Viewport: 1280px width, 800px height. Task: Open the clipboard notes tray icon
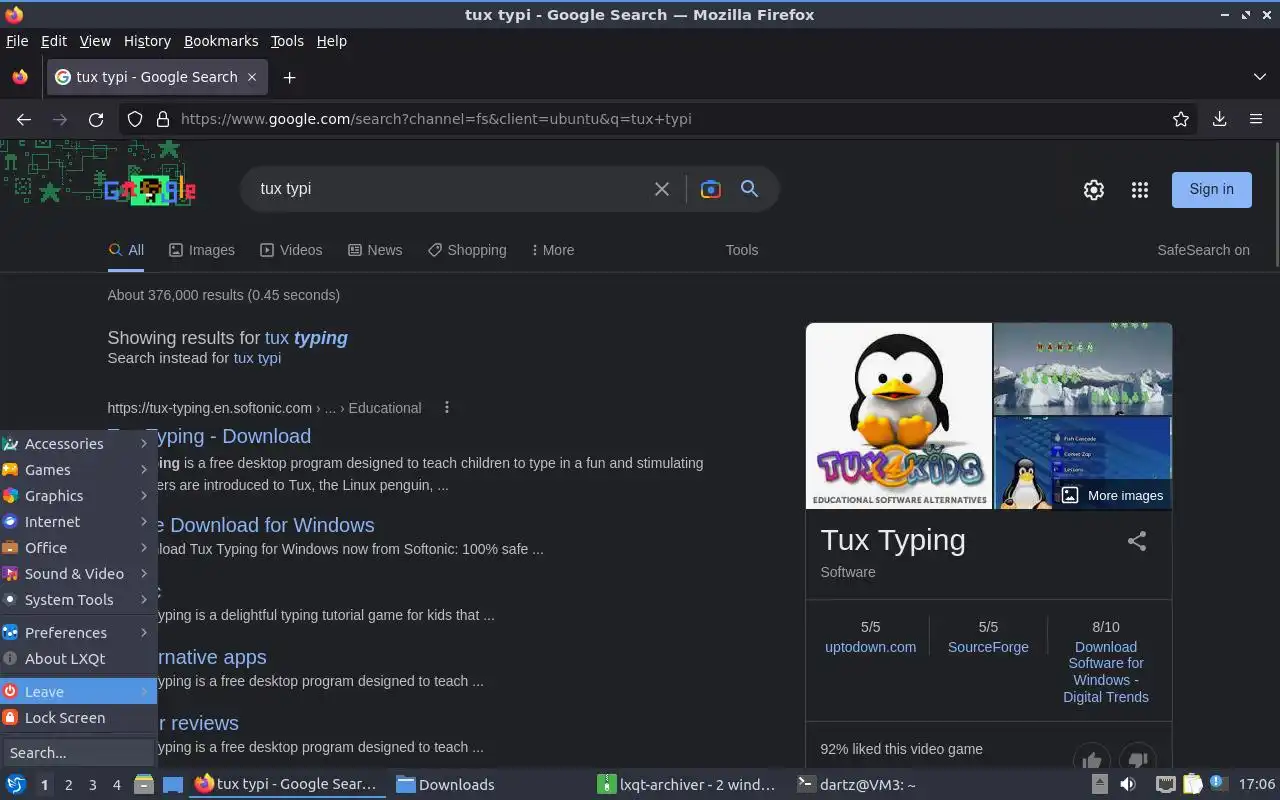click(x=1192, y=784)
